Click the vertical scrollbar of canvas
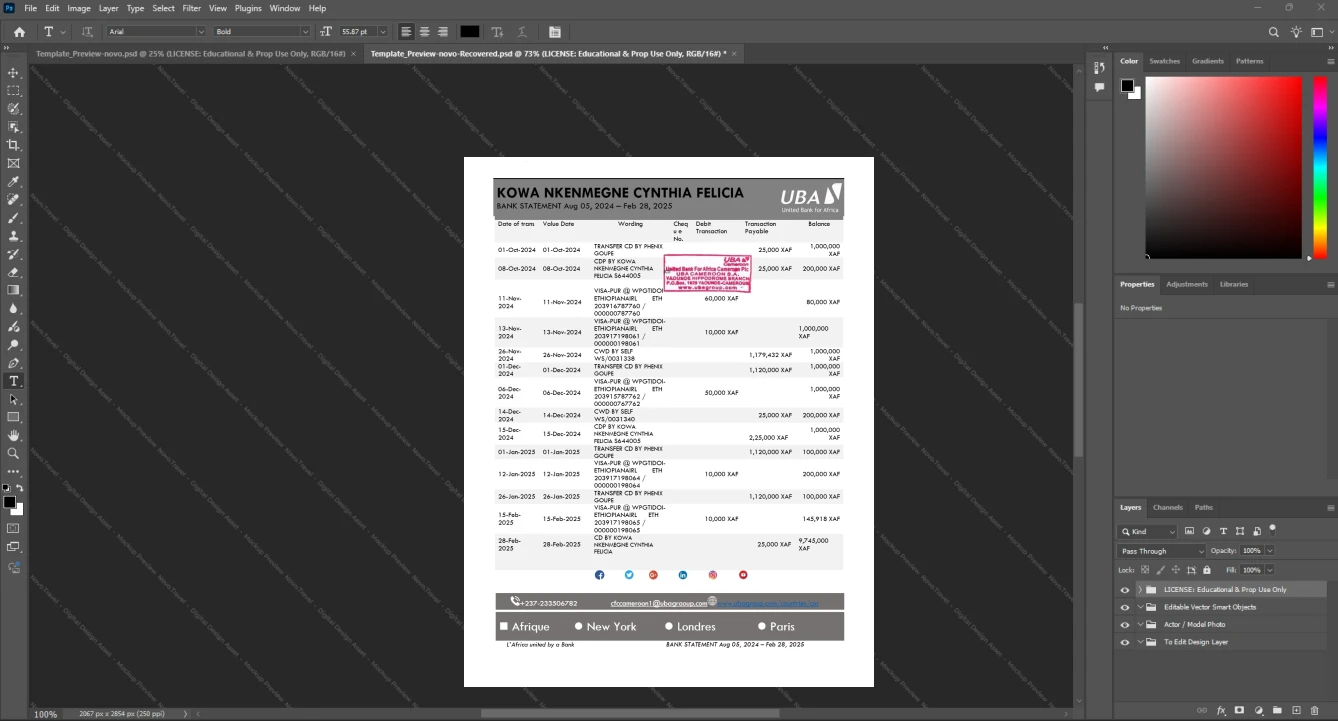Image resolution: width=1338 pixels, height=721 pixels. coord(1078,380)
